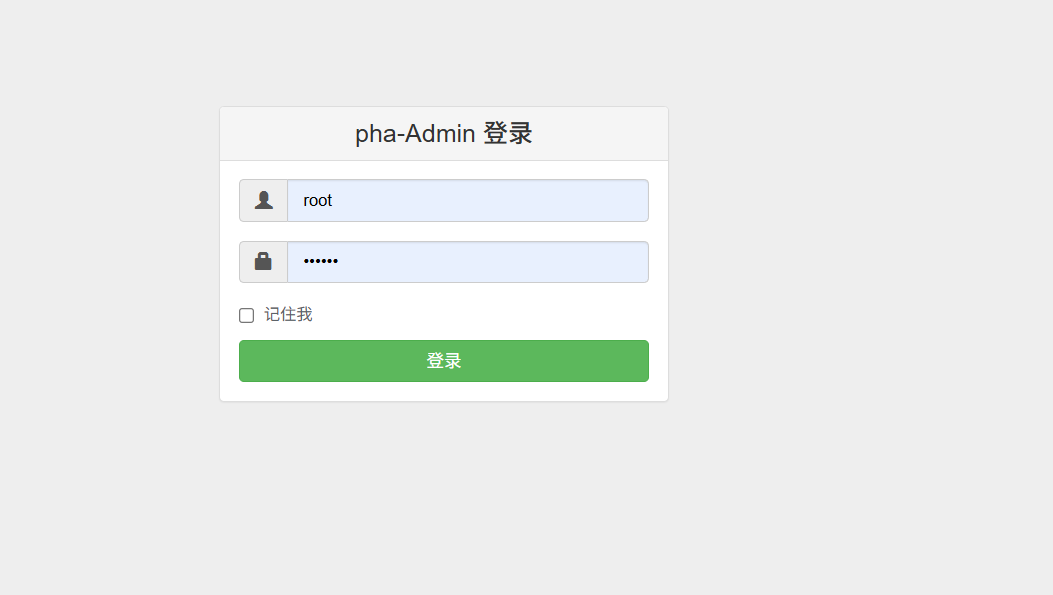Focus the masked password input field
This screenshot has height=595, width=1053.
468,262
